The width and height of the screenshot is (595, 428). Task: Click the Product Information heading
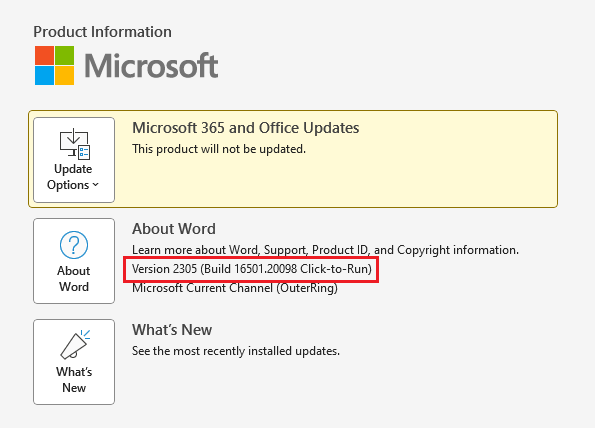pos(102,32)
